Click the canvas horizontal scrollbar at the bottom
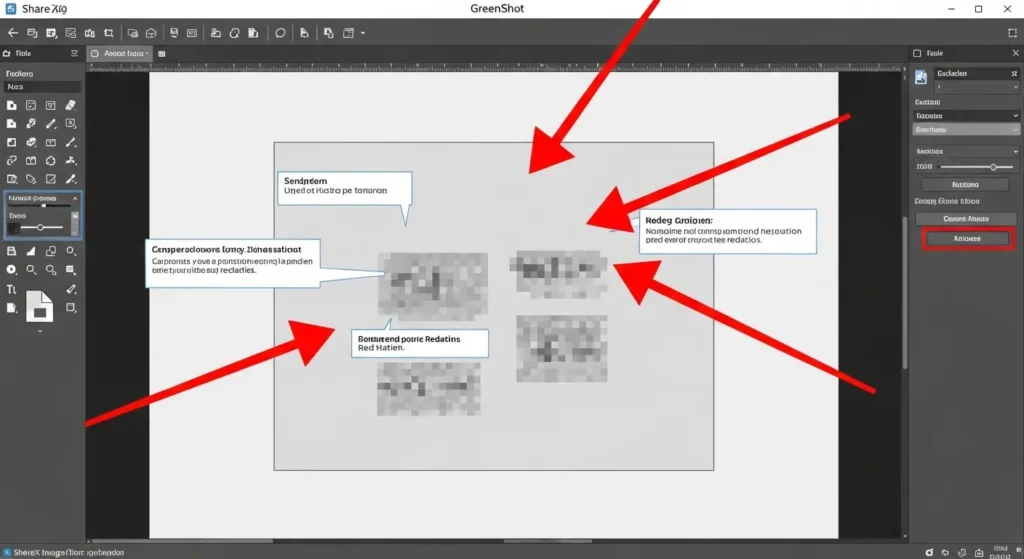1024x559 pixels. 547,541
